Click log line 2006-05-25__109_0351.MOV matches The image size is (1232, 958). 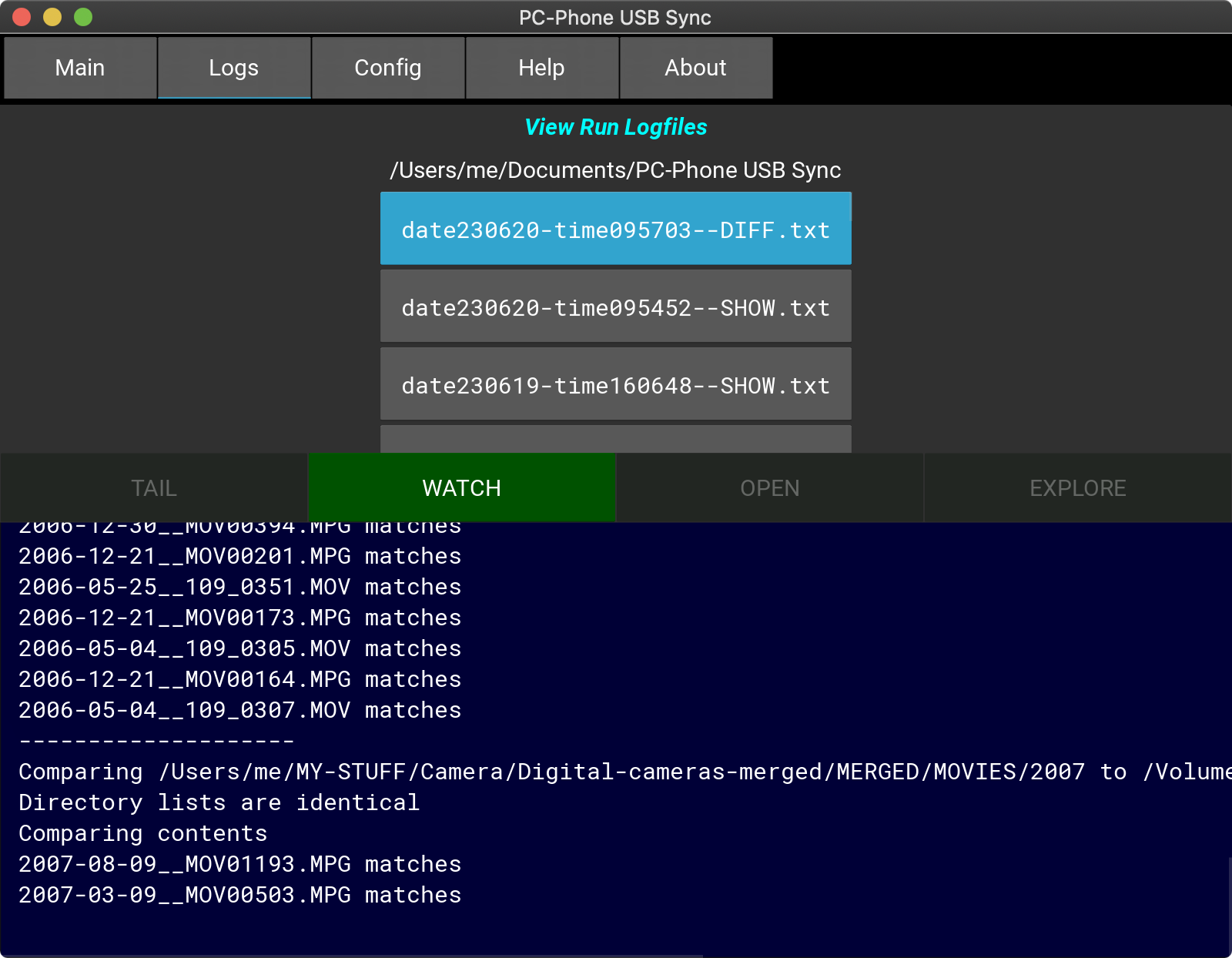coord(240,587)
